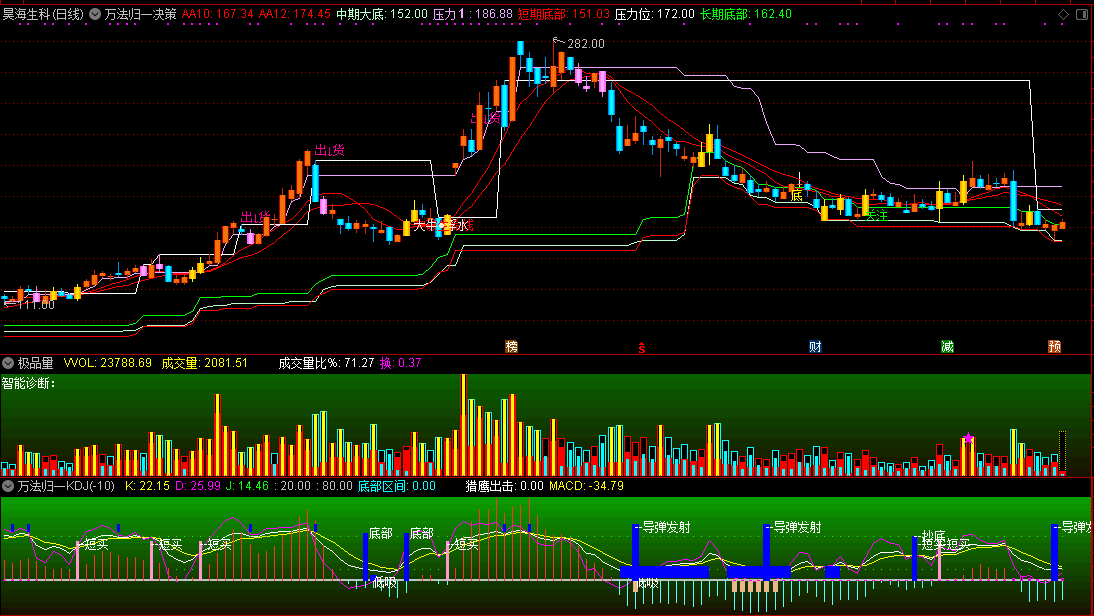Click the 长期底部: 162.40 readout
The image size is (1094, 616).
746,14
